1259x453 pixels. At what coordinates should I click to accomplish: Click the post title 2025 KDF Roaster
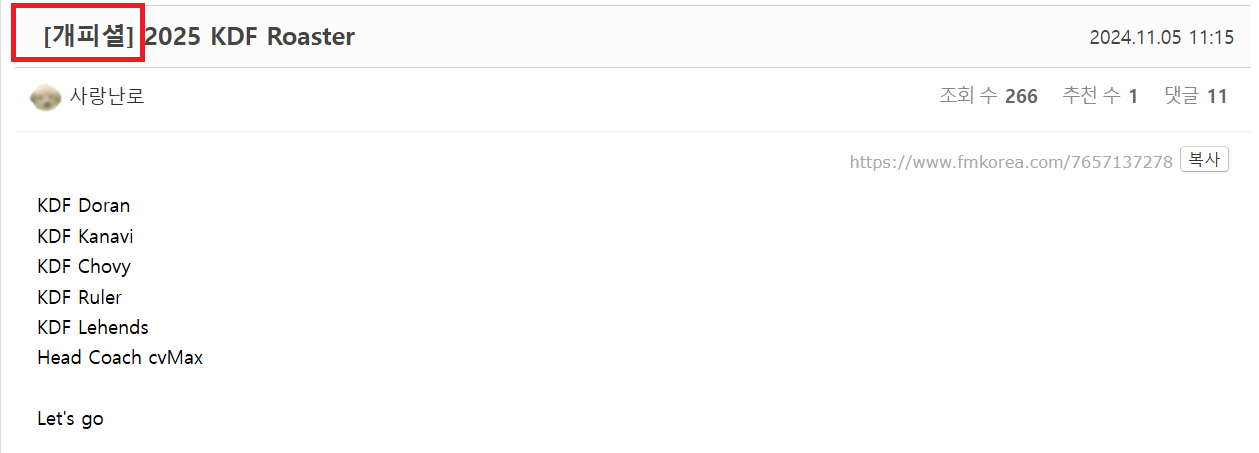click(250, 37)
